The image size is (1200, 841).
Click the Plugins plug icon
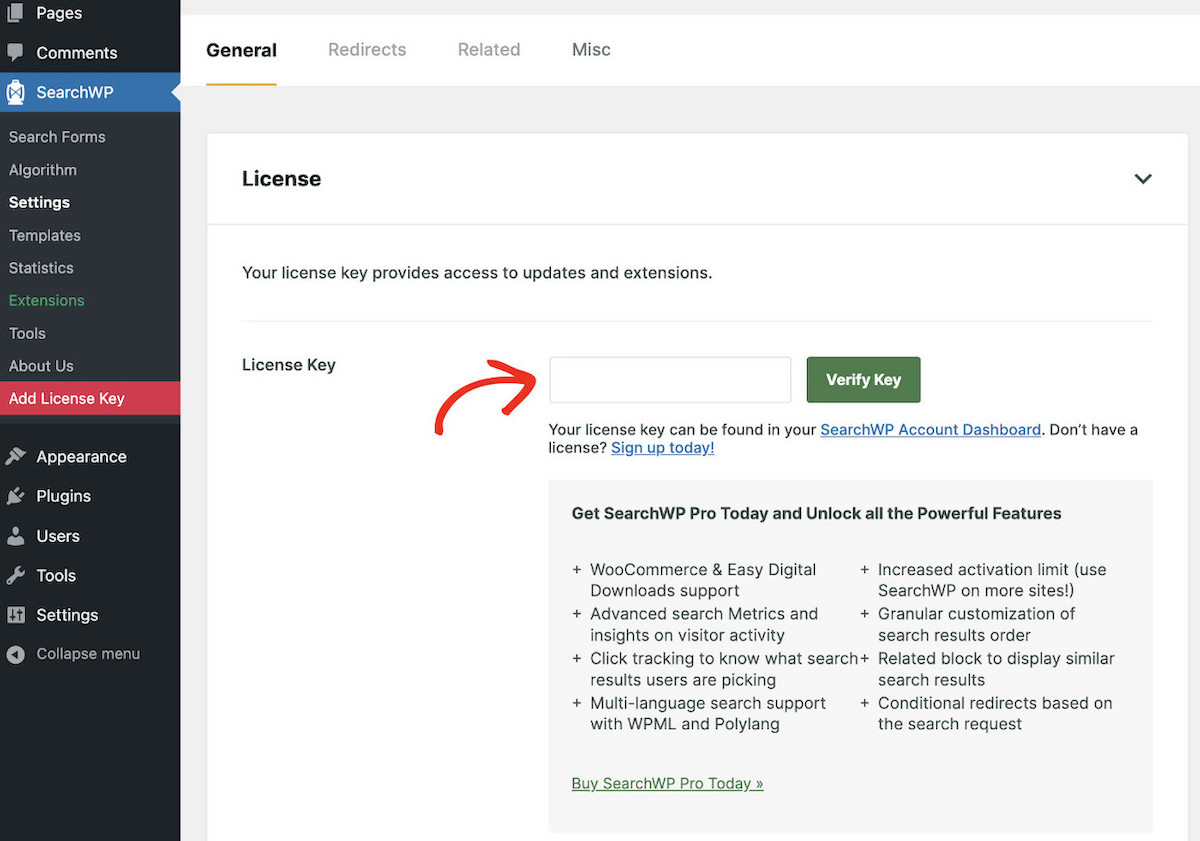(18, 496)
